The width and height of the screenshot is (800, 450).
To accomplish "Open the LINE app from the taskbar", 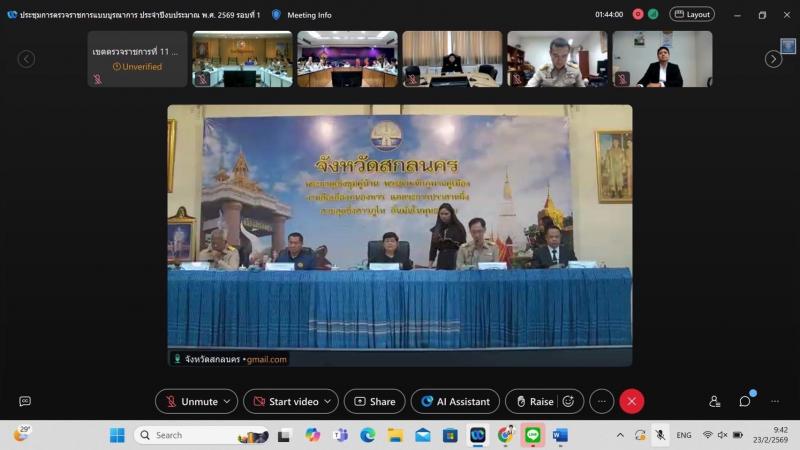I will click(533, 435).
